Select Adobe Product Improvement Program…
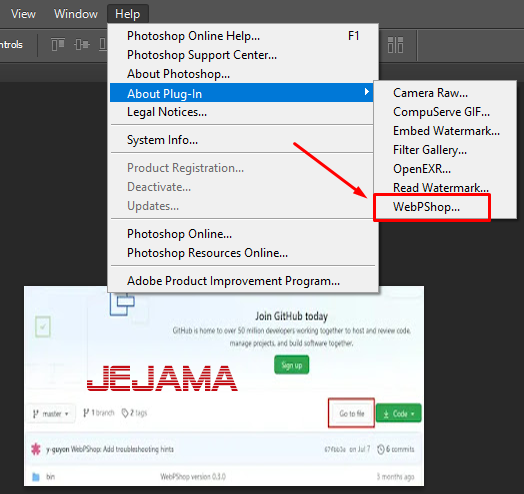Screen dimensions: 524x494 coord(243,281)
